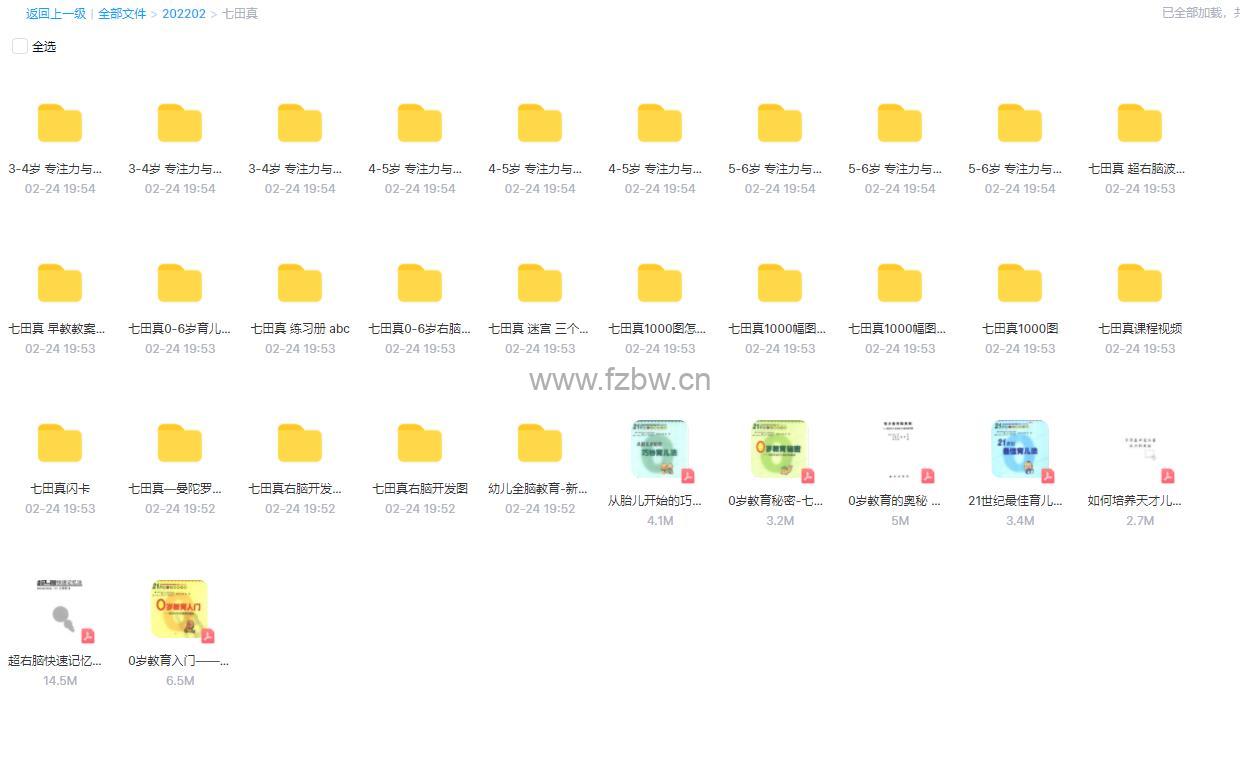This screenshot has height=757, width=1240.
Task: Open the 七田真 超右脑波 folder icon
Action: click(x=1139, y=124)
